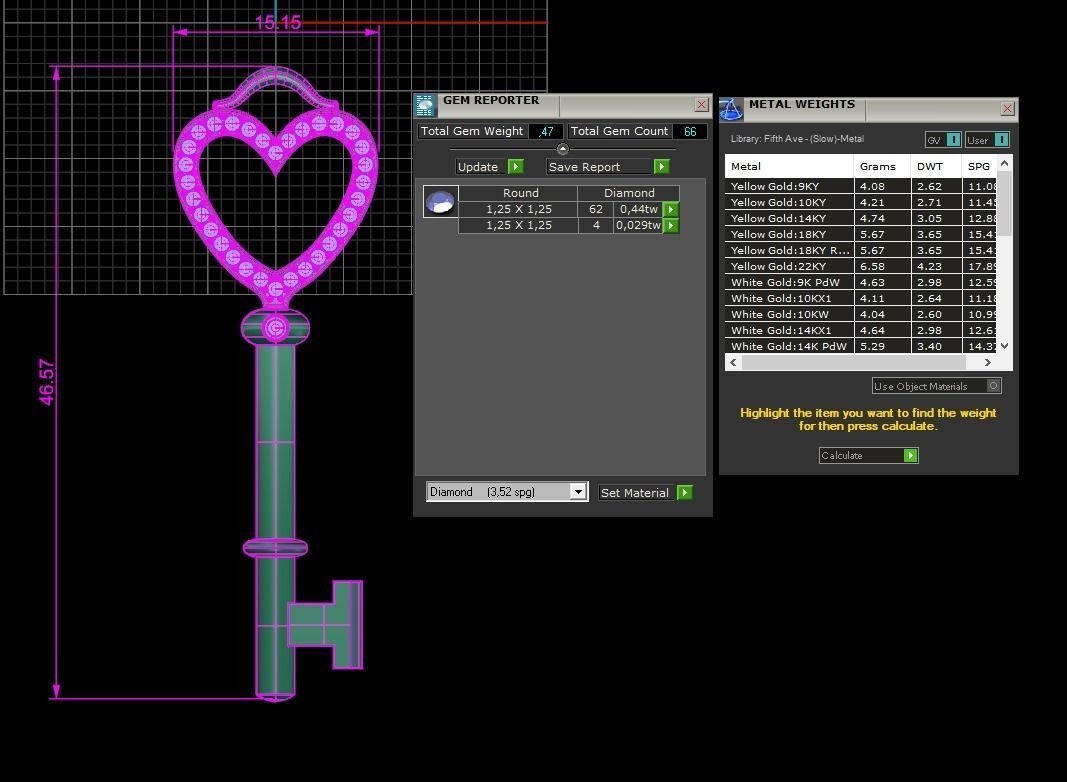This screenshot has width=1067, height=782.
Task: Close the Gem Reporter panel
Action: [702, 104]
